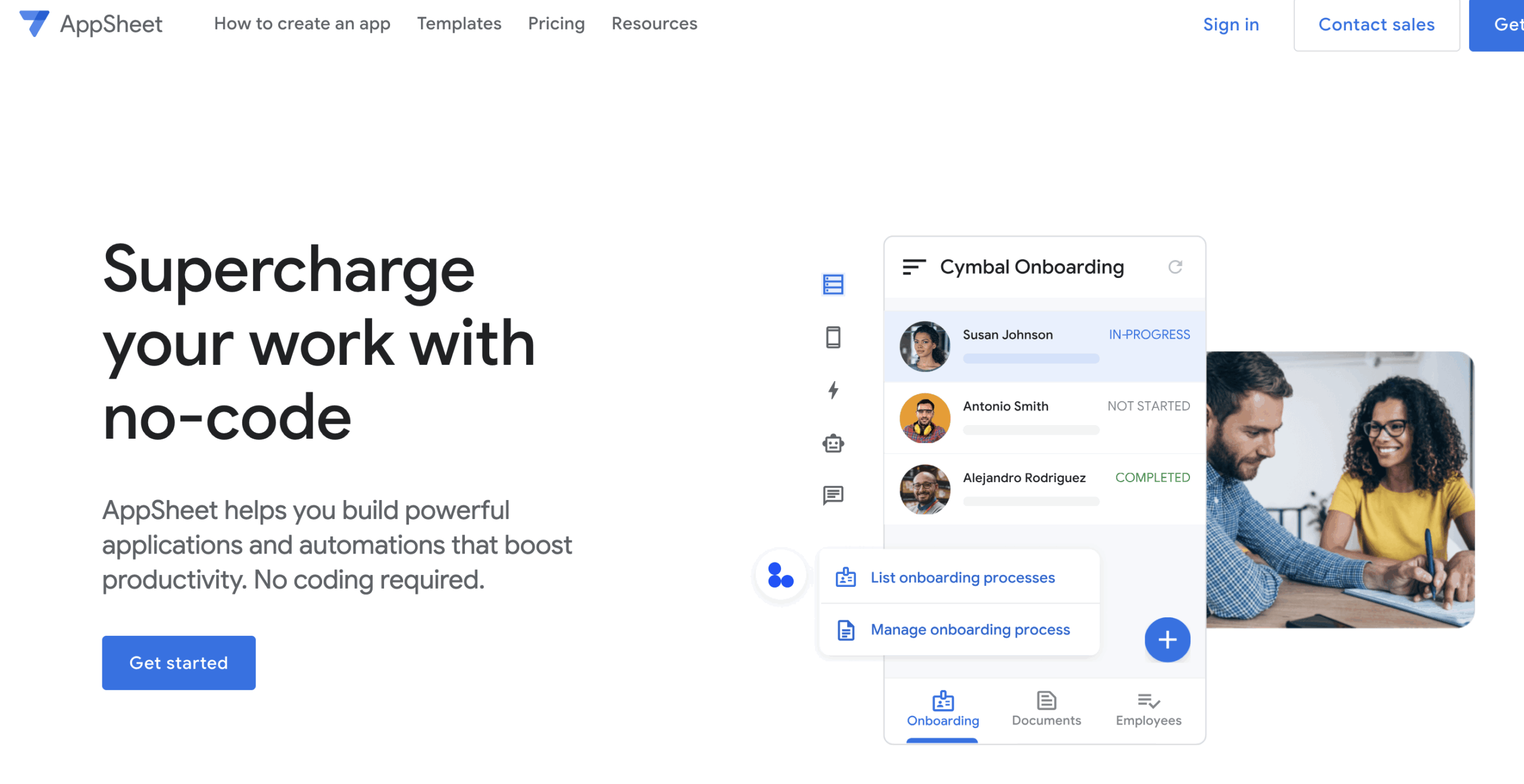Viewport: 1524px width, 784px height.
Task: Open the data table view icon
Action: (x=833, y=285)
